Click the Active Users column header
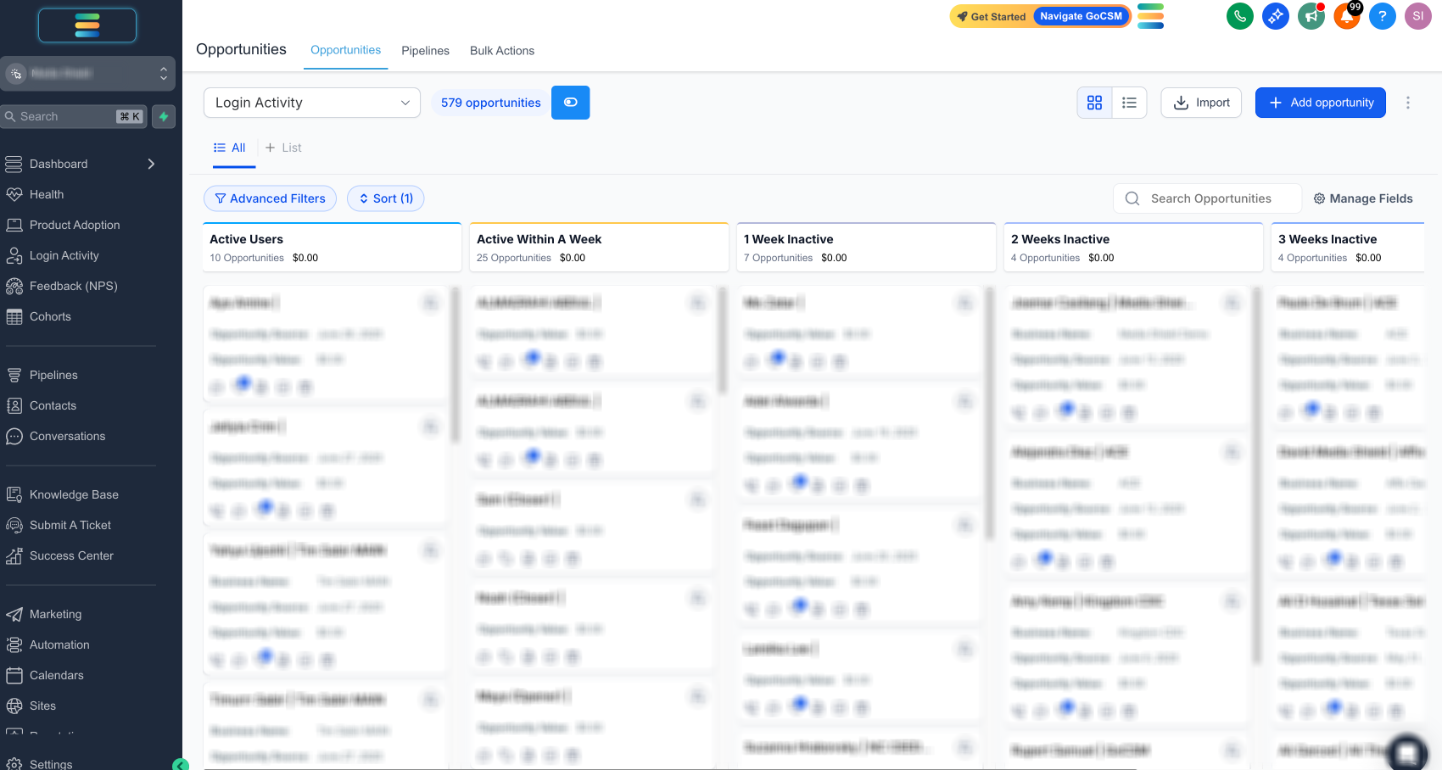Viewport: 1442px width, 770px height. click(332, 247)
